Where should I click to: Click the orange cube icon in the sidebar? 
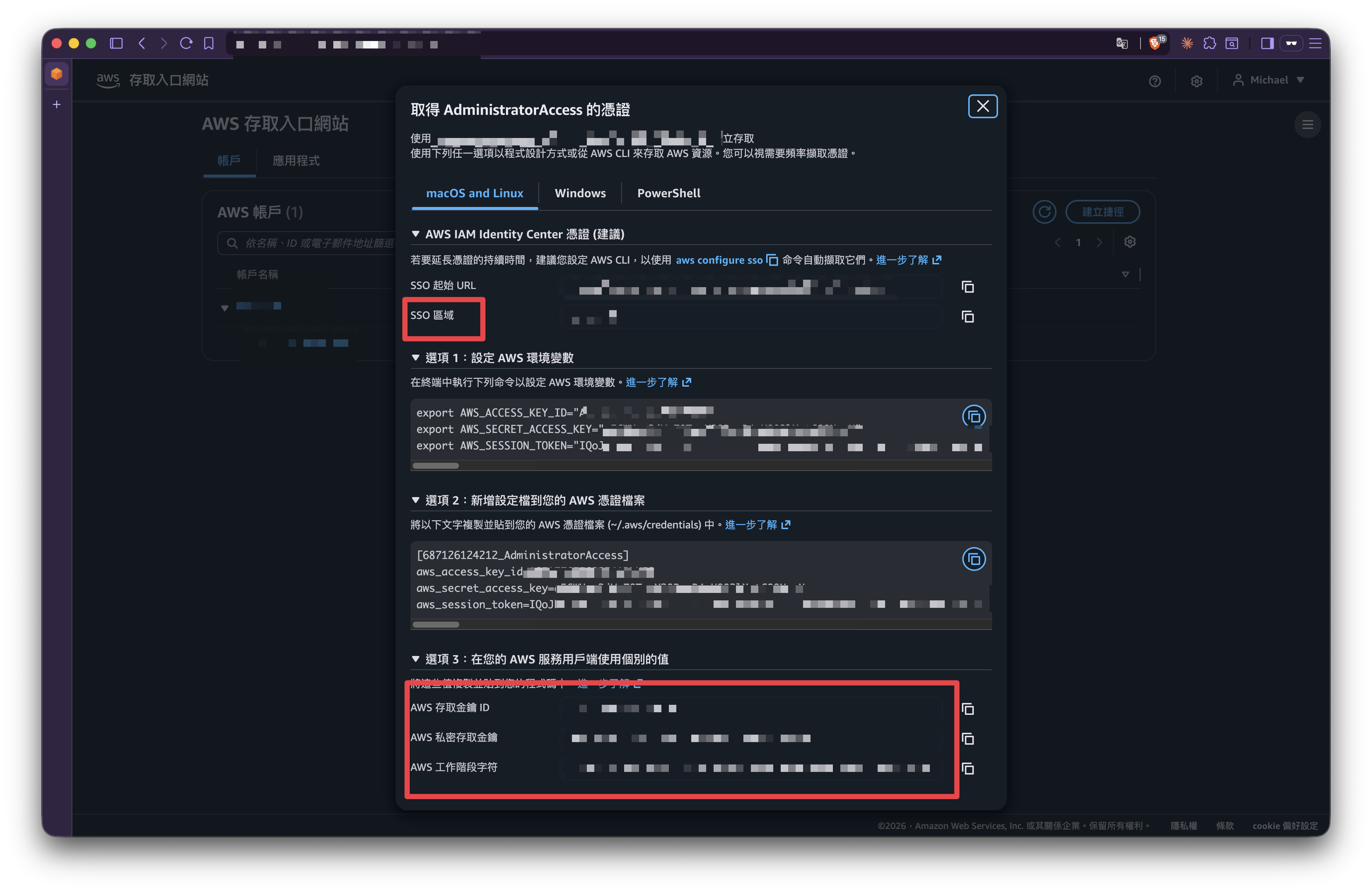57,74
